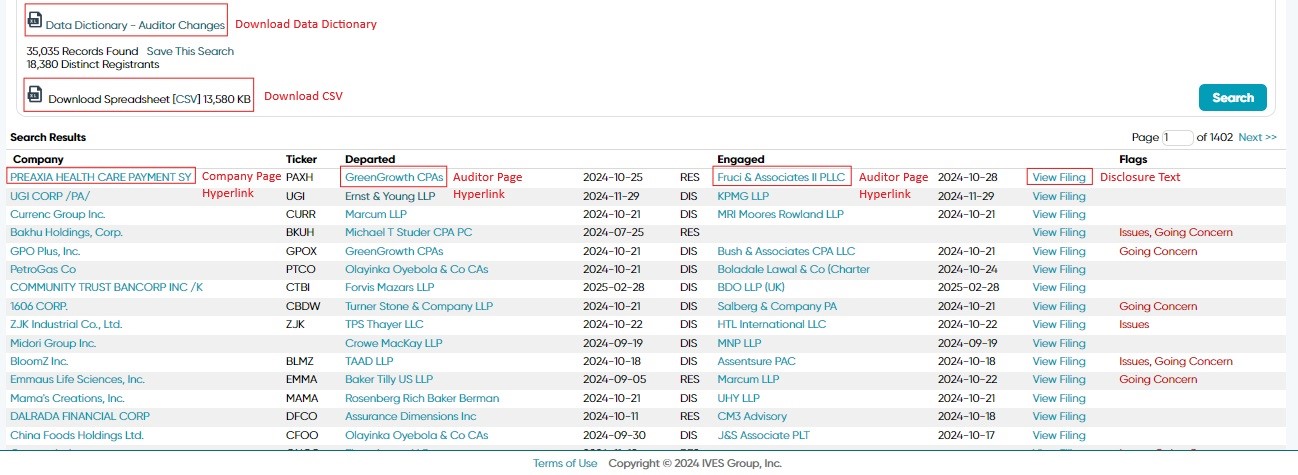This screenshot has width=1298, height=475.
Task: View Filing for ZJK Industrial row
Action: pos(1059,324)
